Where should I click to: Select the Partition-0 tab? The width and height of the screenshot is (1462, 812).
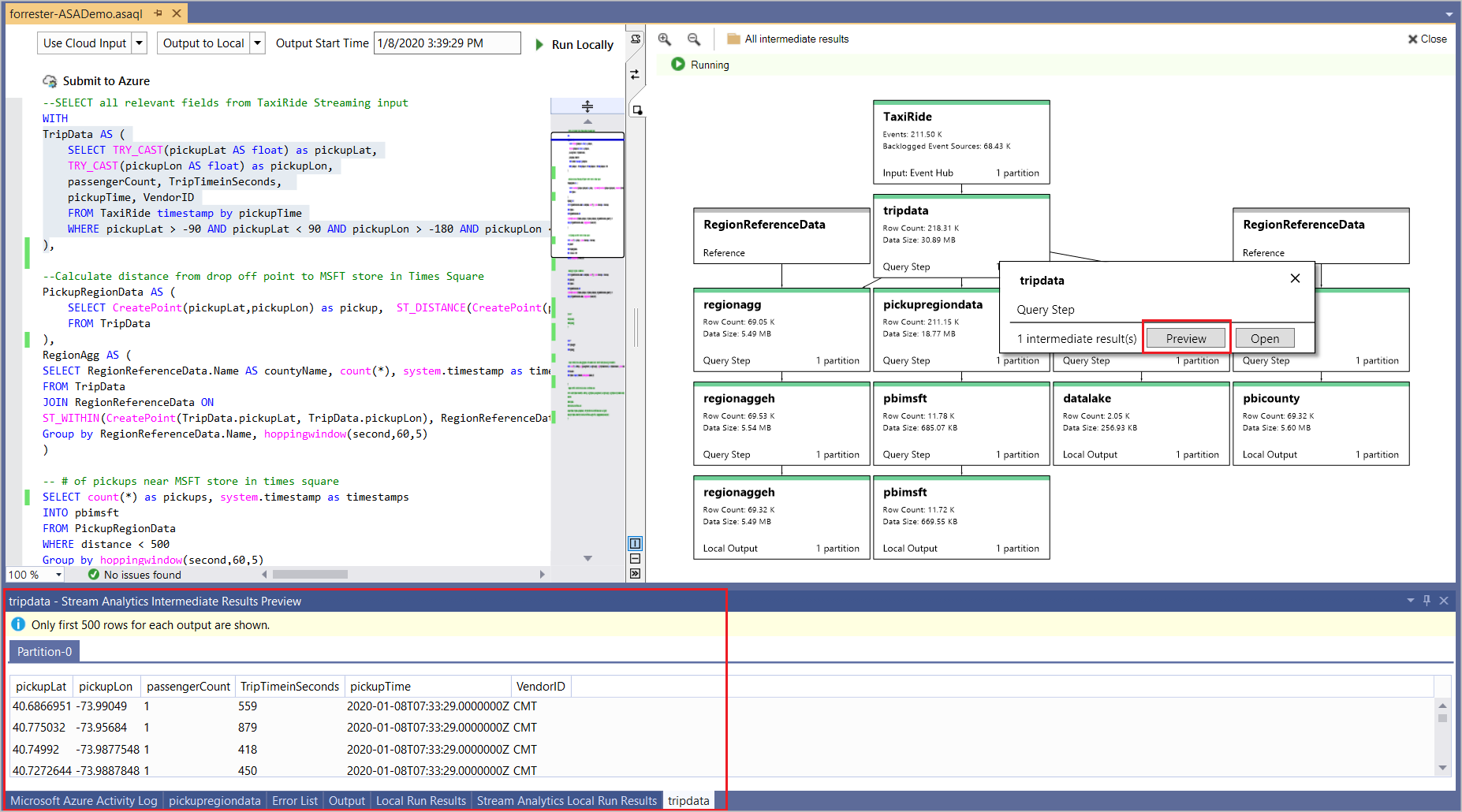(44, 651)
